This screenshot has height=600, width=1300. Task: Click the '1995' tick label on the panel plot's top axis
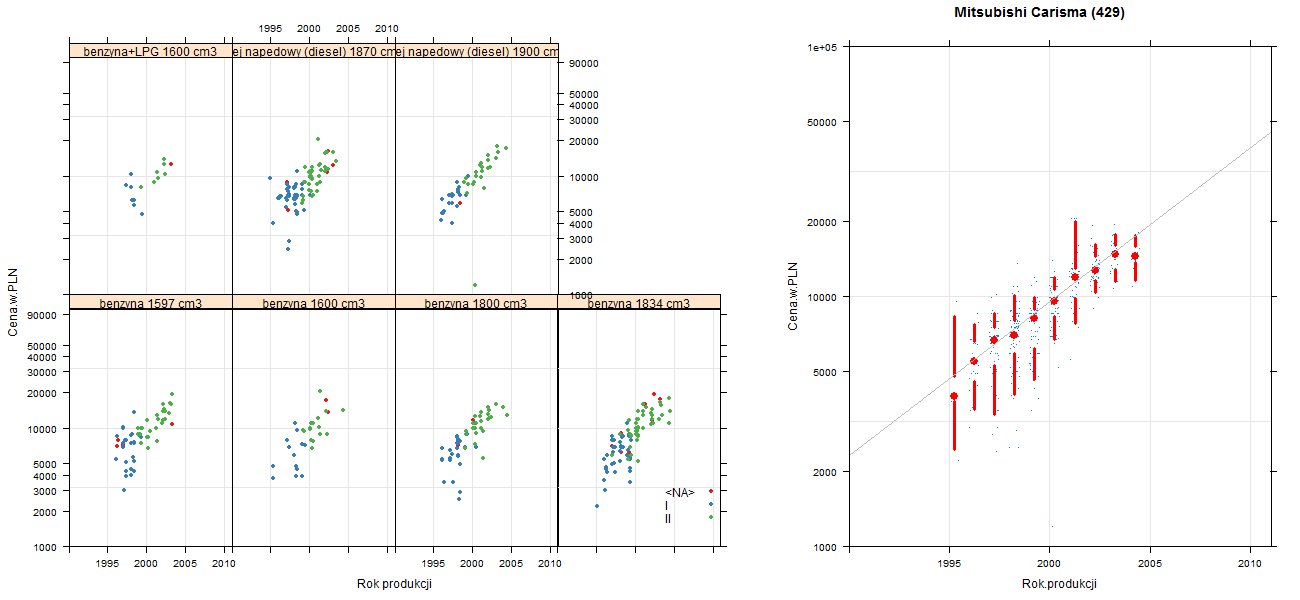click(270, 29)
